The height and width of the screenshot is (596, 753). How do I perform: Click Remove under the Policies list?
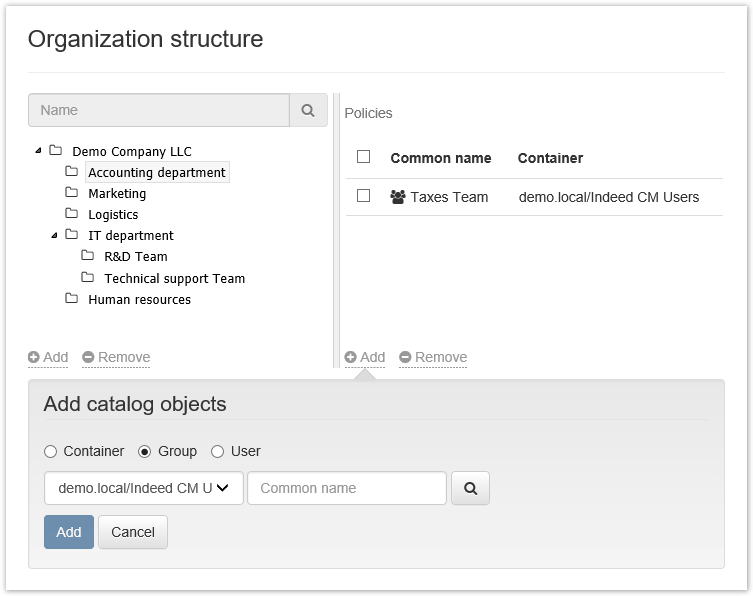[433, 357]
